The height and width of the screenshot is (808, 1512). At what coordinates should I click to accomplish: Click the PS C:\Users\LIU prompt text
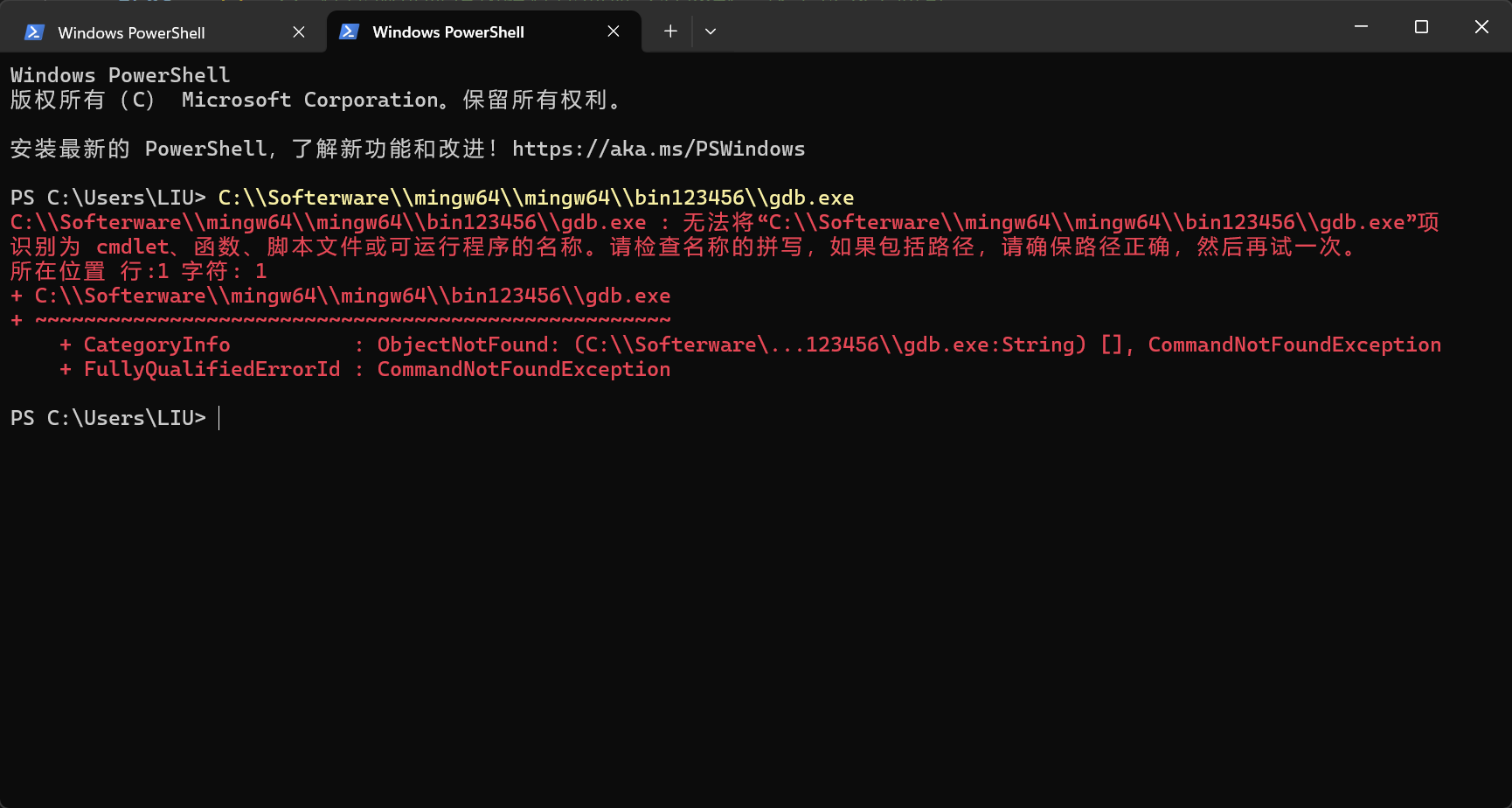click(108, 418)
